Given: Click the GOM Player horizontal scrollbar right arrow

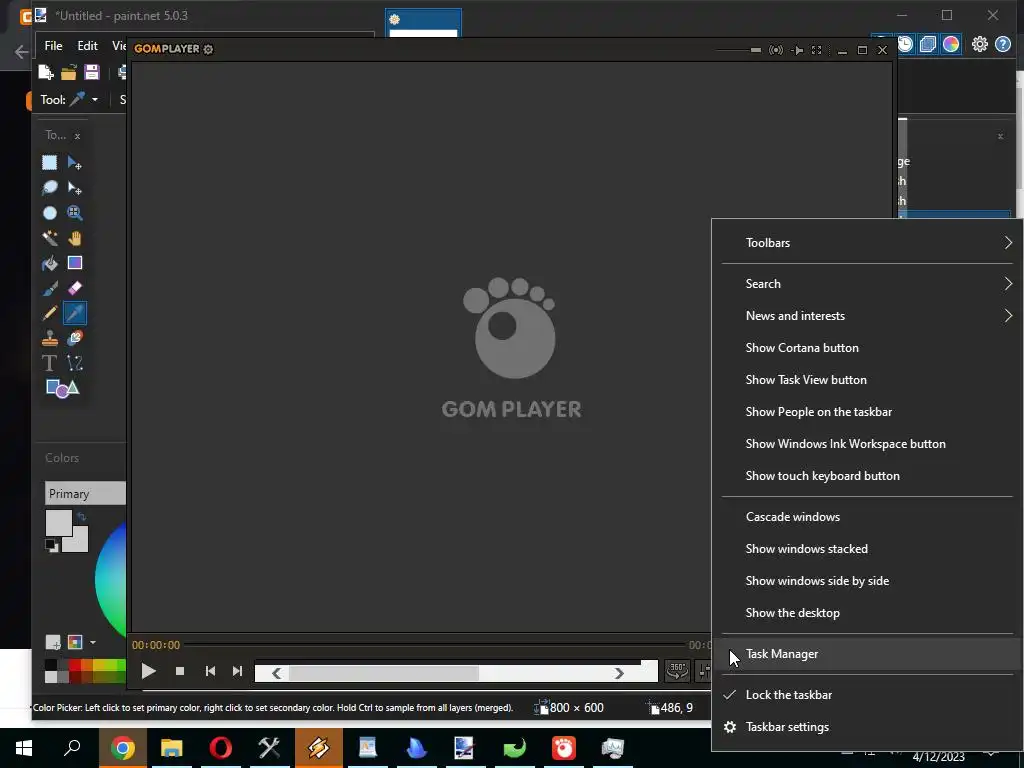Looking at the screenshot, I should pos(618,673).
